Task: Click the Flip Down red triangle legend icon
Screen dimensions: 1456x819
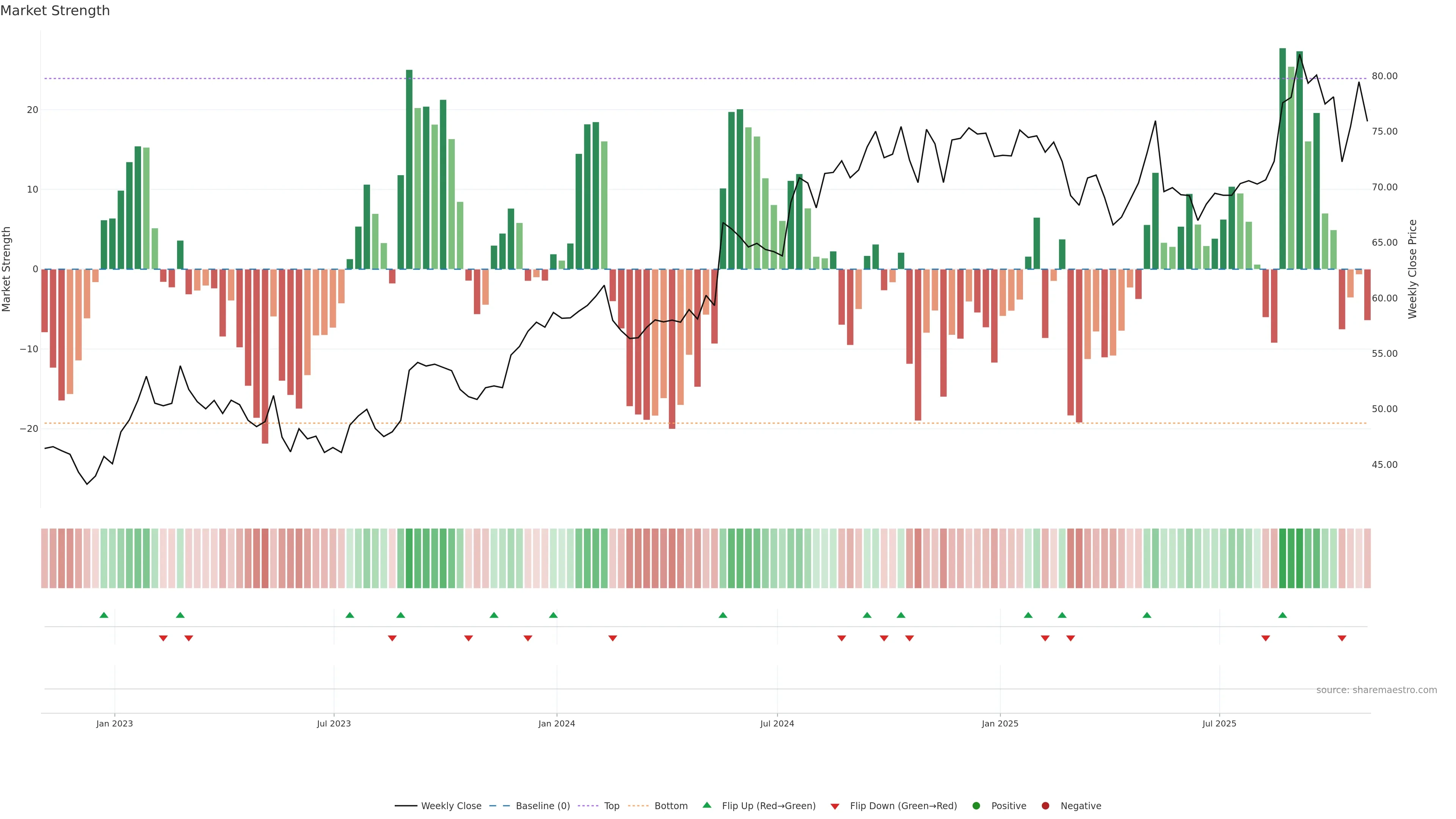Action: [x=835, y=806]
